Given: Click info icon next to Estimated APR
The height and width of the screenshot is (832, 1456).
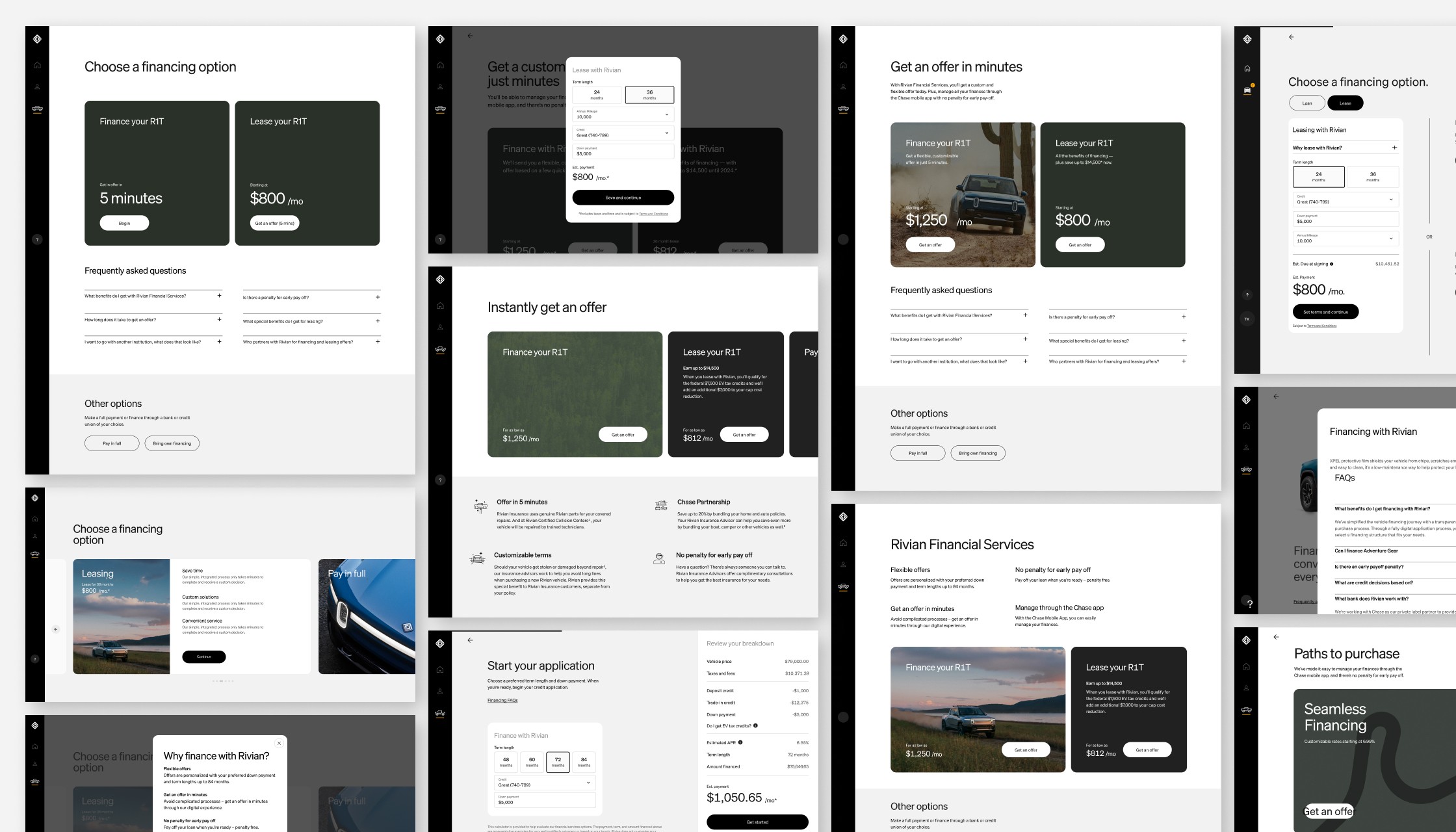Looking at the screenshot, I should (x=740, y=742).
